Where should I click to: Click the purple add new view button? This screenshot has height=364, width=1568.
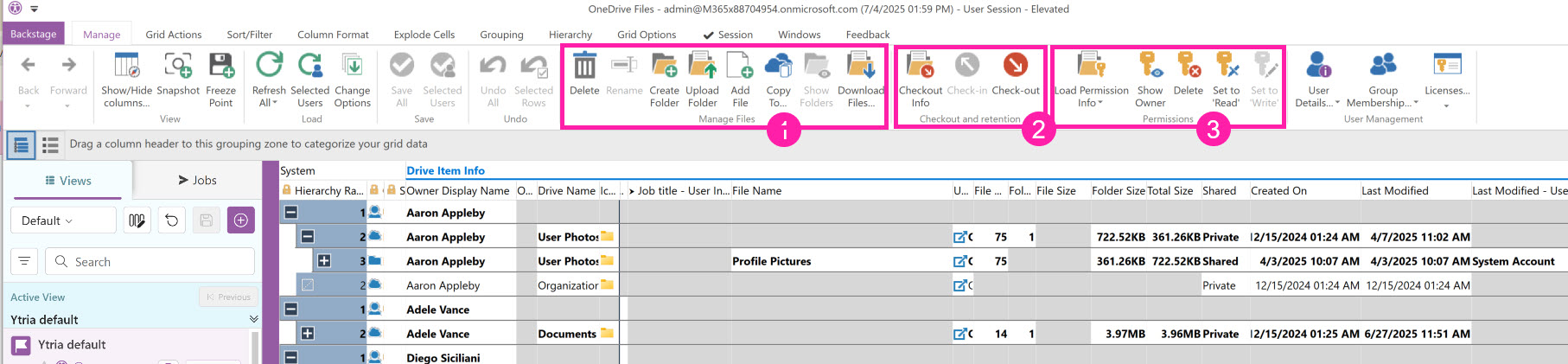[x=240, y=220]
